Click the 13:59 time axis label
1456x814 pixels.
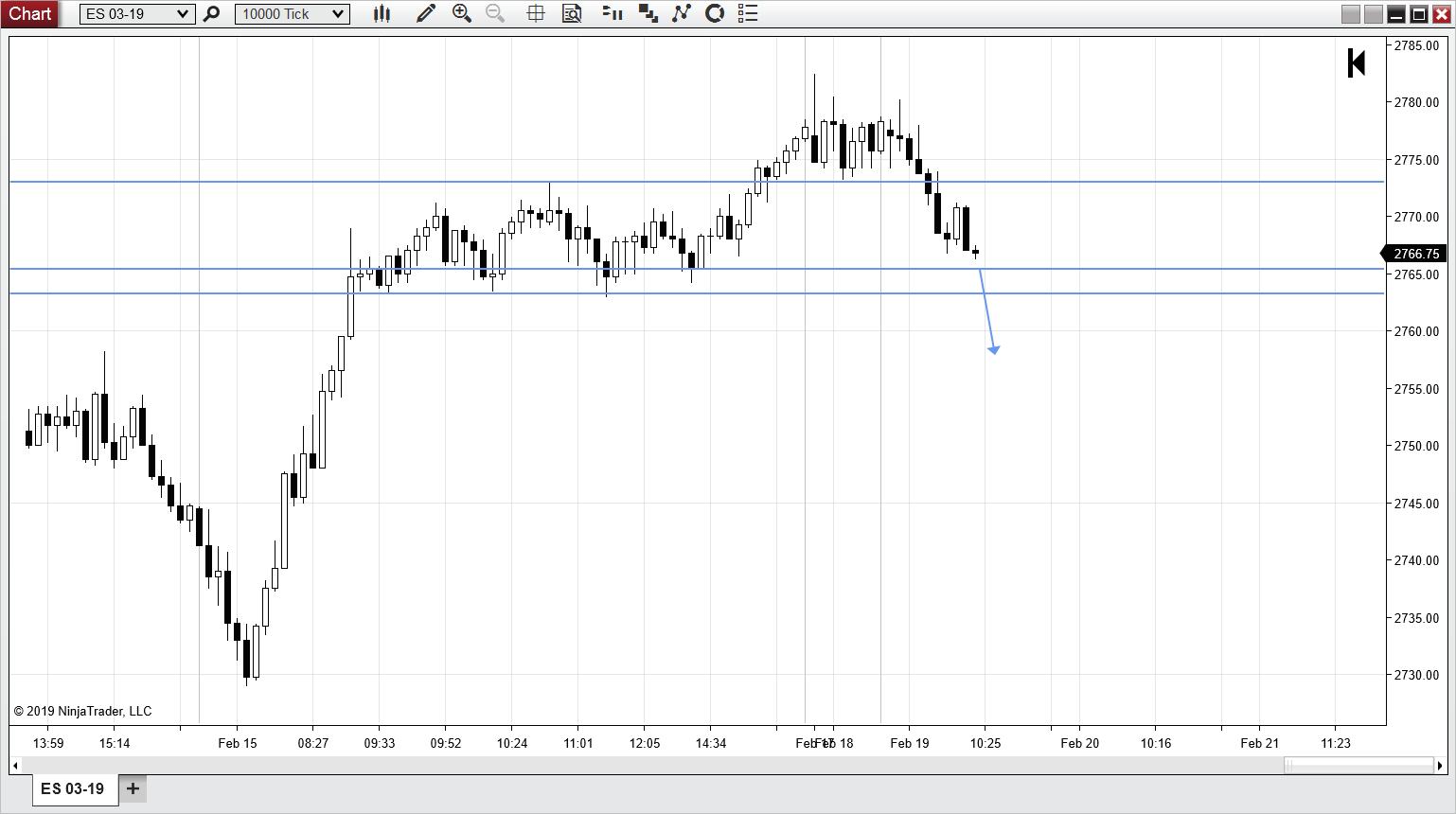click(48, 743)
